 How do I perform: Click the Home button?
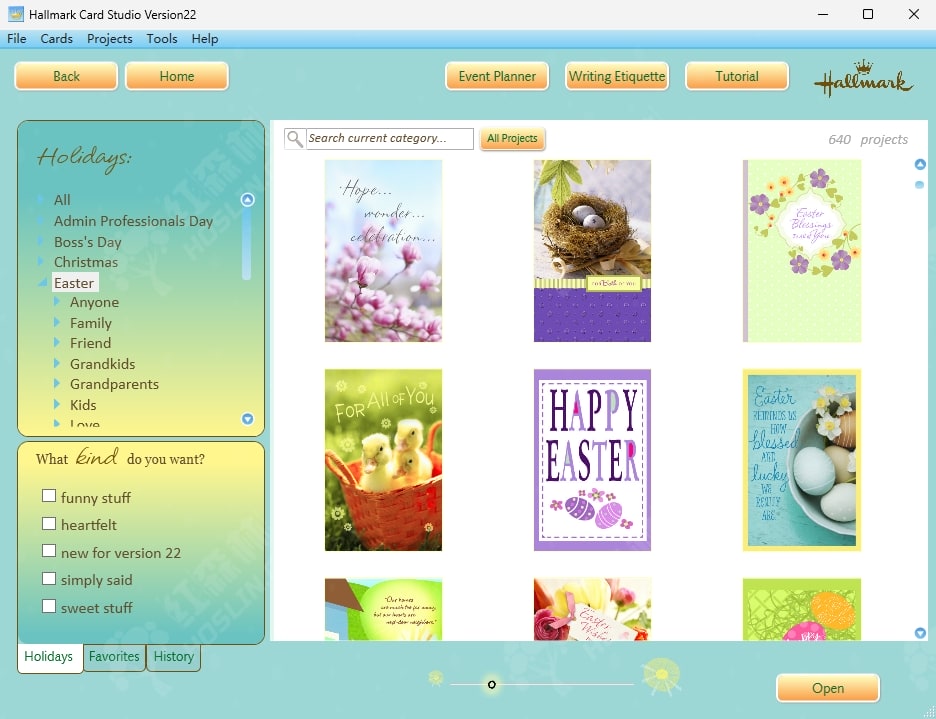point(177,76)
